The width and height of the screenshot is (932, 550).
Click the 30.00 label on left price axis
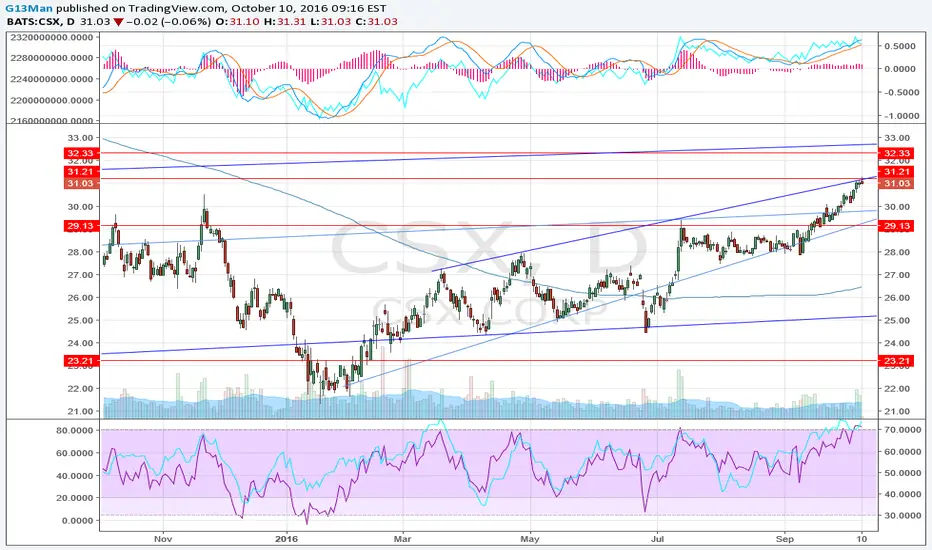click(x=80, y=207)
